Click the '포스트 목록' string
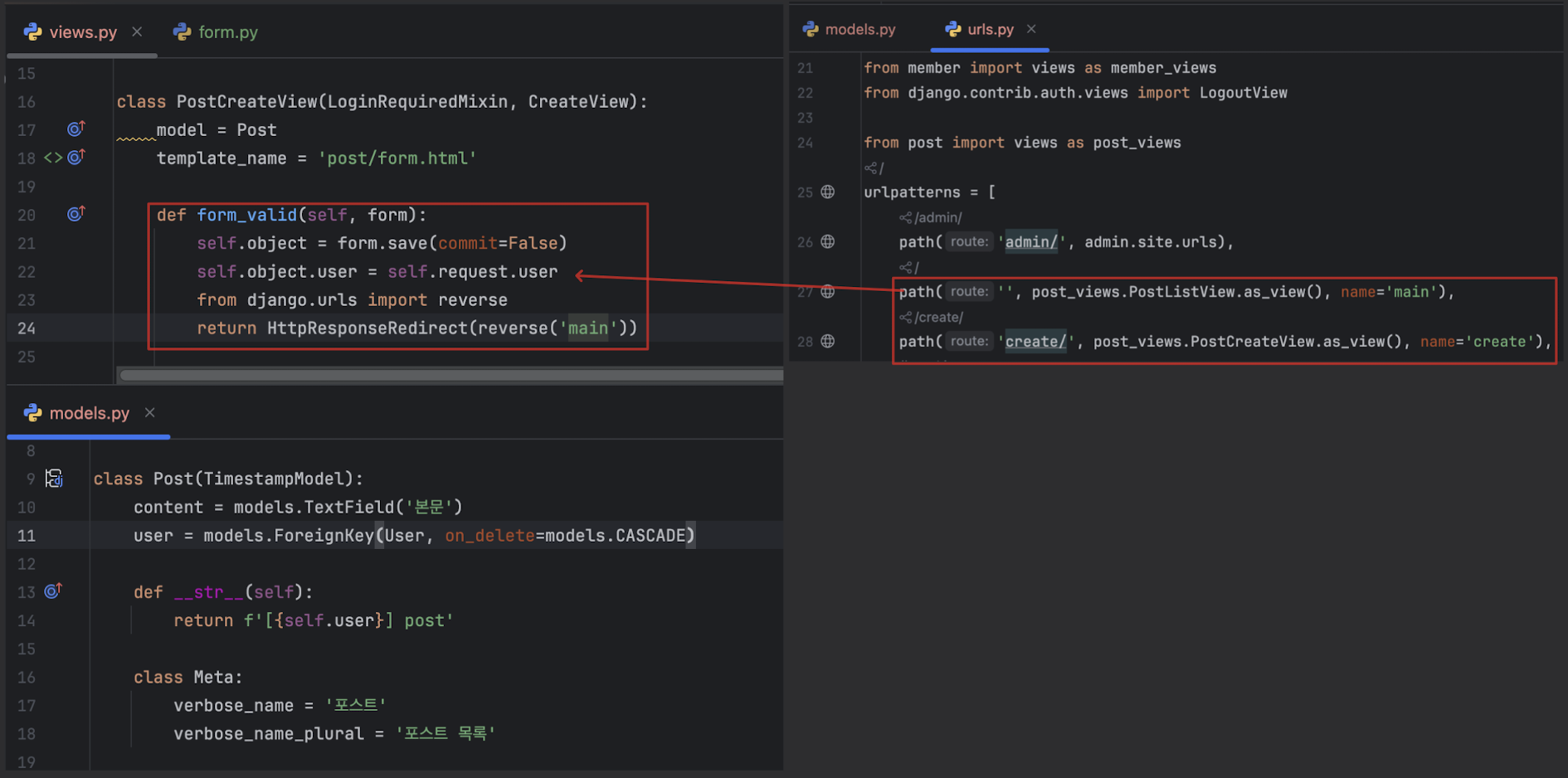The image size is (1568, 778). [446, 734]
